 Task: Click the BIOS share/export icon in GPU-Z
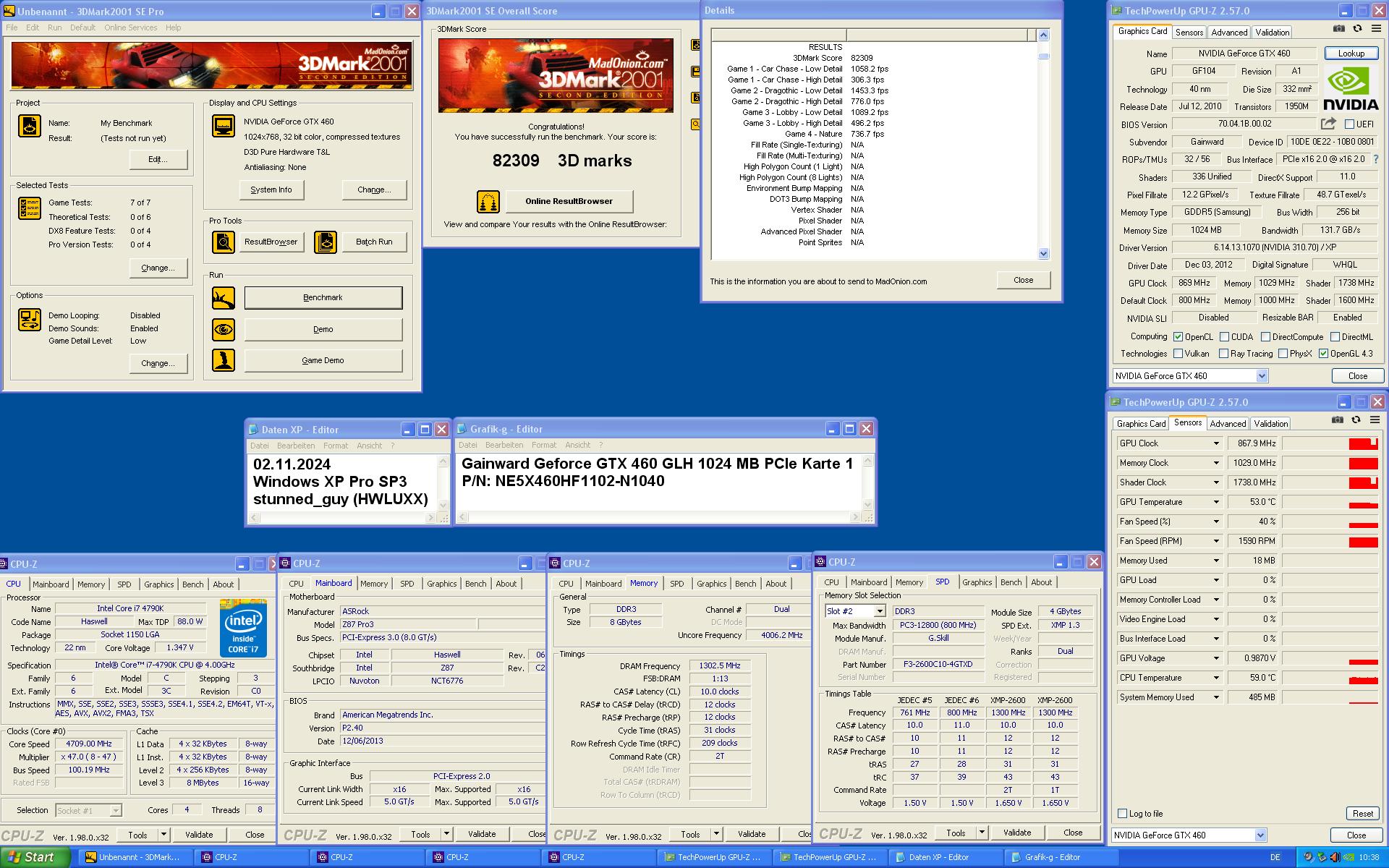[1328, 124]
